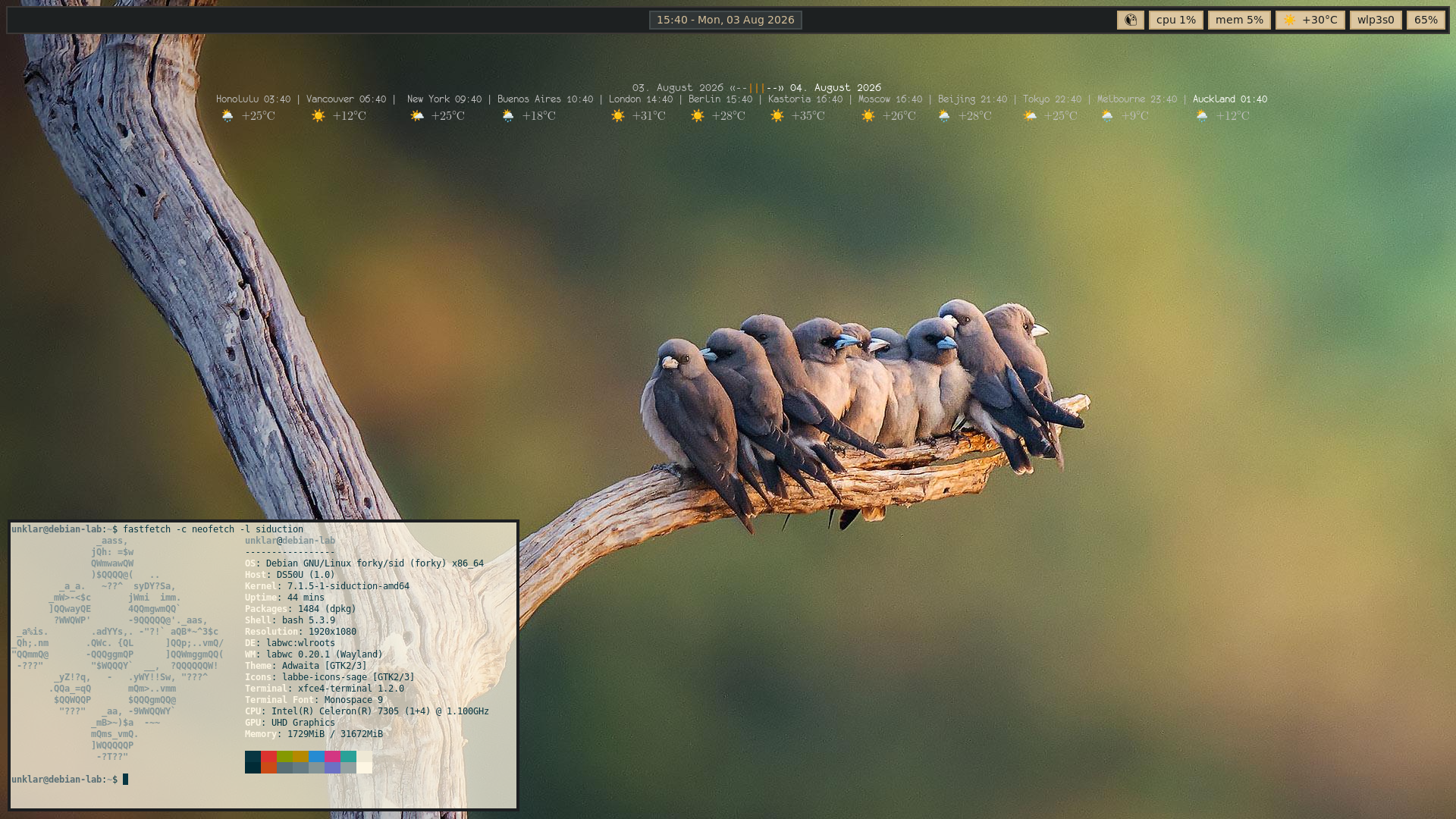Click the magenta color block in the terminal palette

pyautogui.click(x=332, y=756)
